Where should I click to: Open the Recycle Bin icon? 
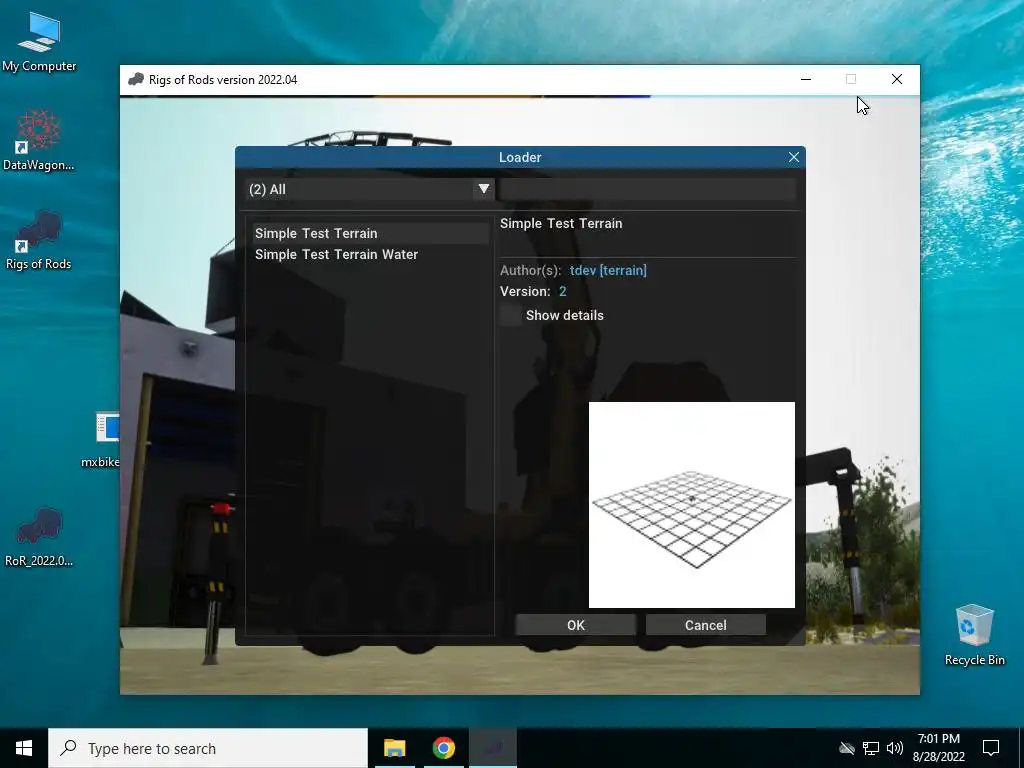coord(974,635)
